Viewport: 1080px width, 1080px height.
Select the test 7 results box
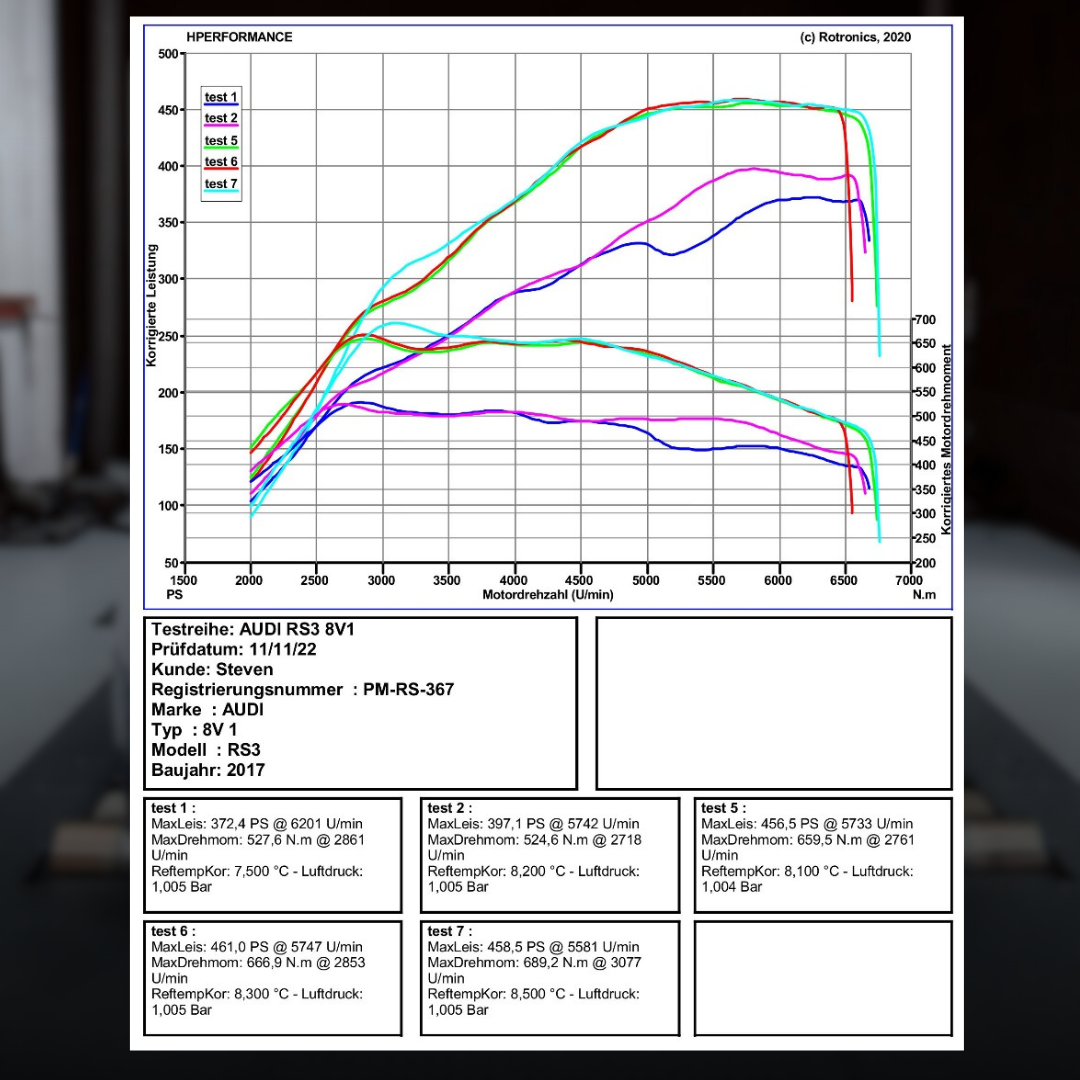click(548, 978)
